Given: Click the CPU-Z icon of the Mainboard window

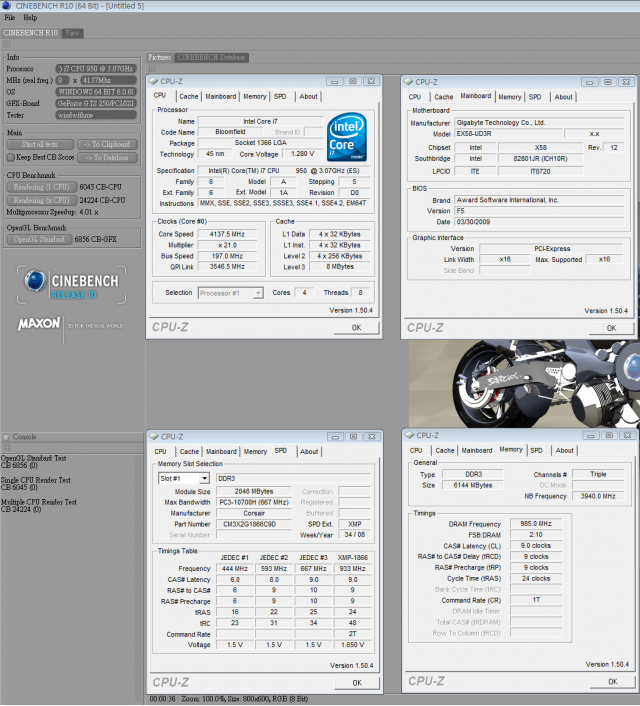Looking at the screenshot, I should click(408, 82).
